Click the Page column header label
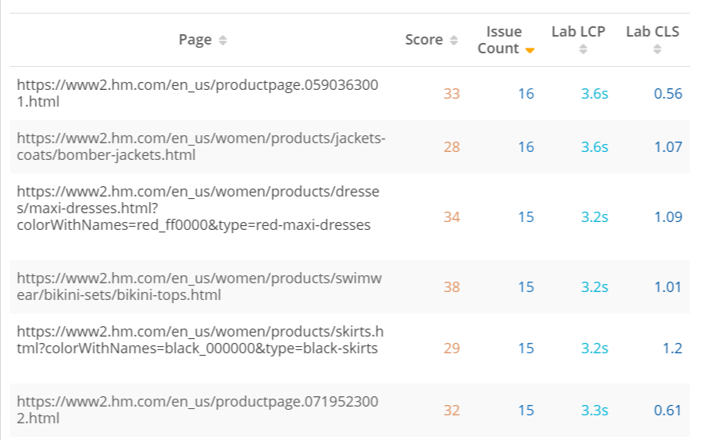Screen dimensions: 708x440 point(195,40)
